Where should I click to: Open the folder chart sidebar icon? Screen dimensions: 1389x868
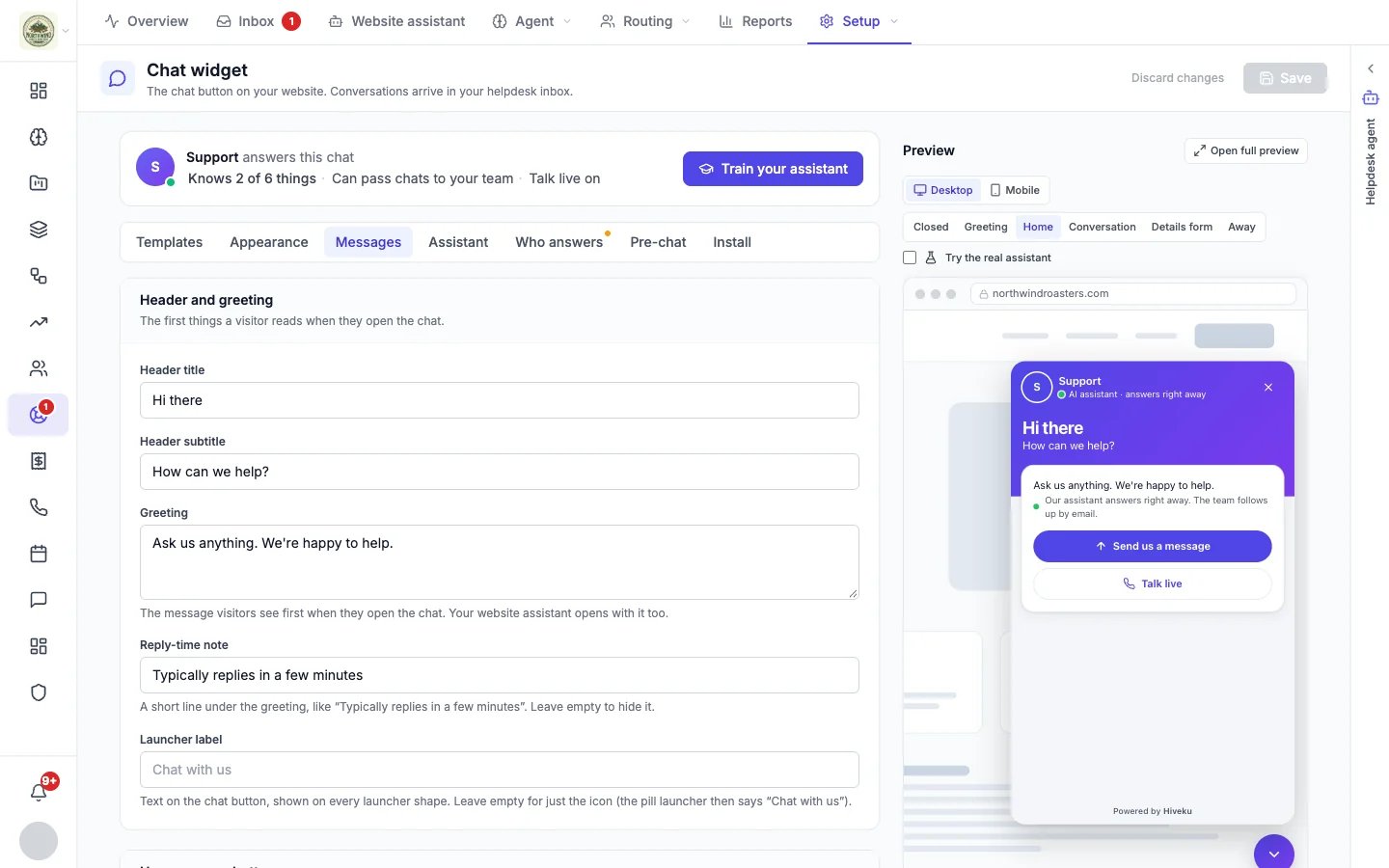pyautogui.click(x=39, y=183)
